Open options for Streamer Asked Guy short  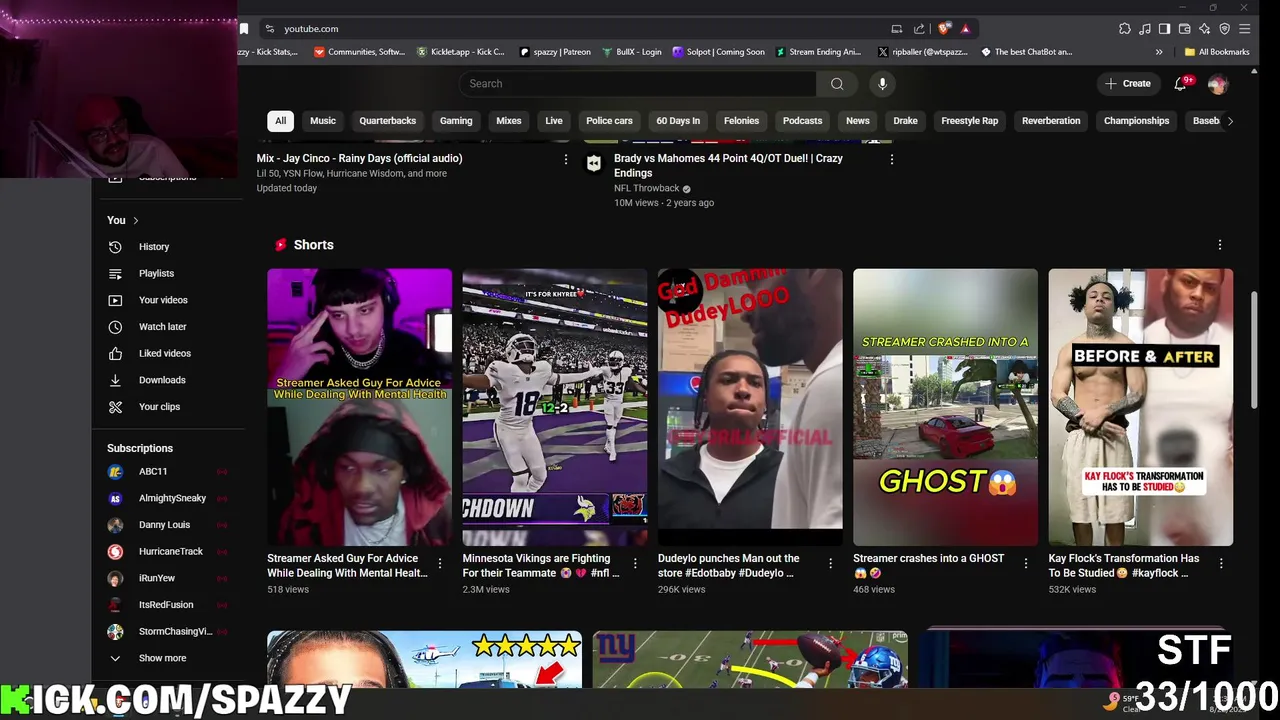point(439,564)
